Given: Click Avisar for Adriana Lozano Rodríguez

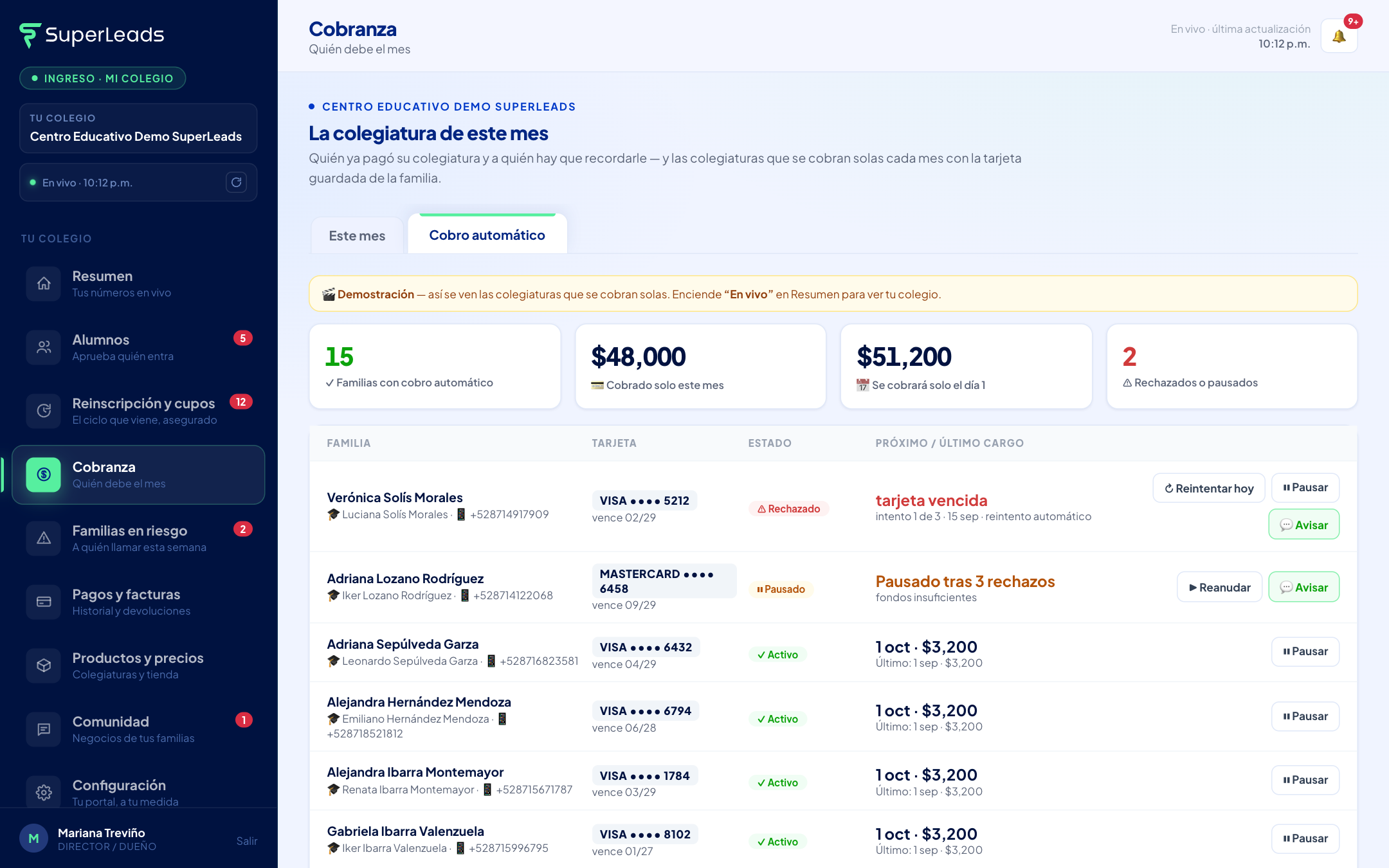Looking at the screenshot, I should (1304, 587).
